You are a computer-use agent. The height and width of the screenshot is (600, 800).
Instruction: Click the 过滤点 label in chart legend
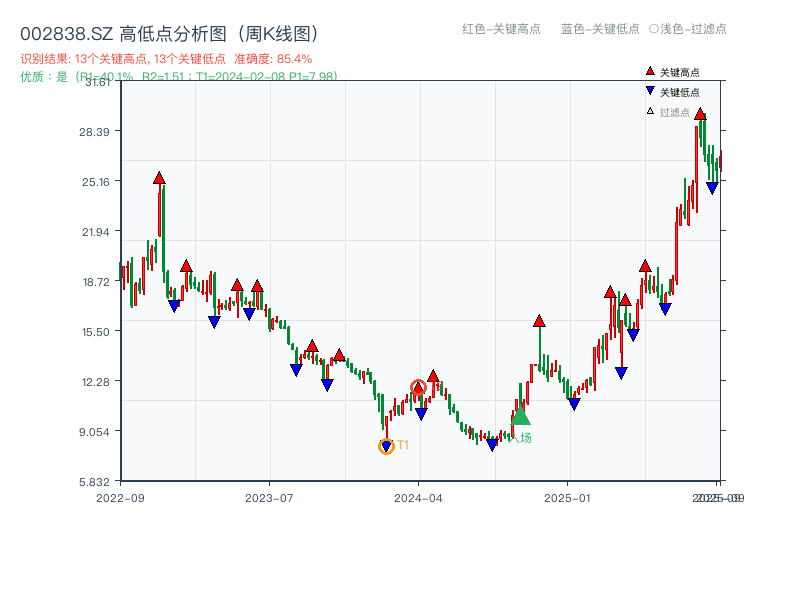click(674, 112)
